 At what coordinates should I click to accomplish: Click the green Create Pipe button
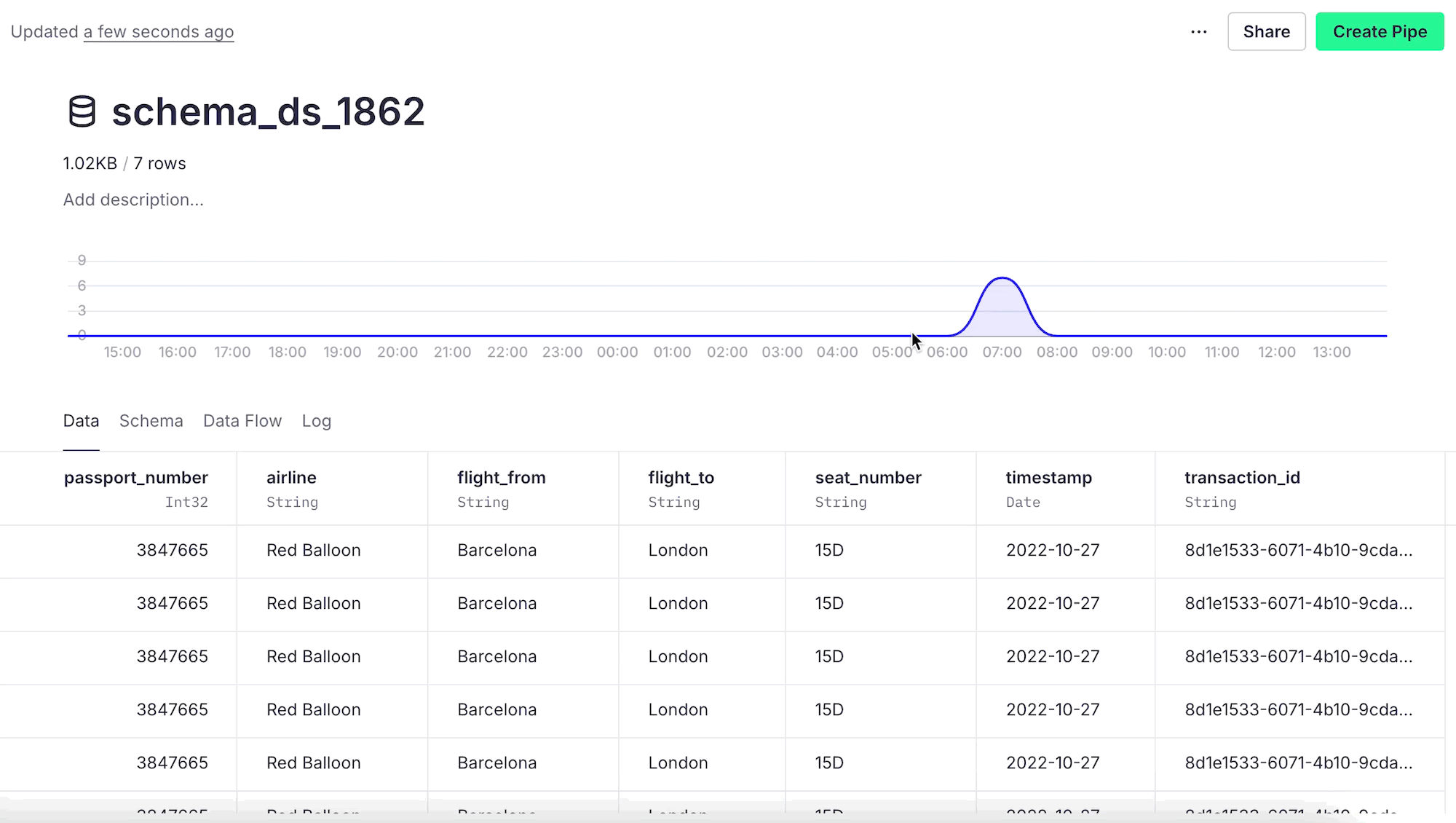coord(1380,32)
